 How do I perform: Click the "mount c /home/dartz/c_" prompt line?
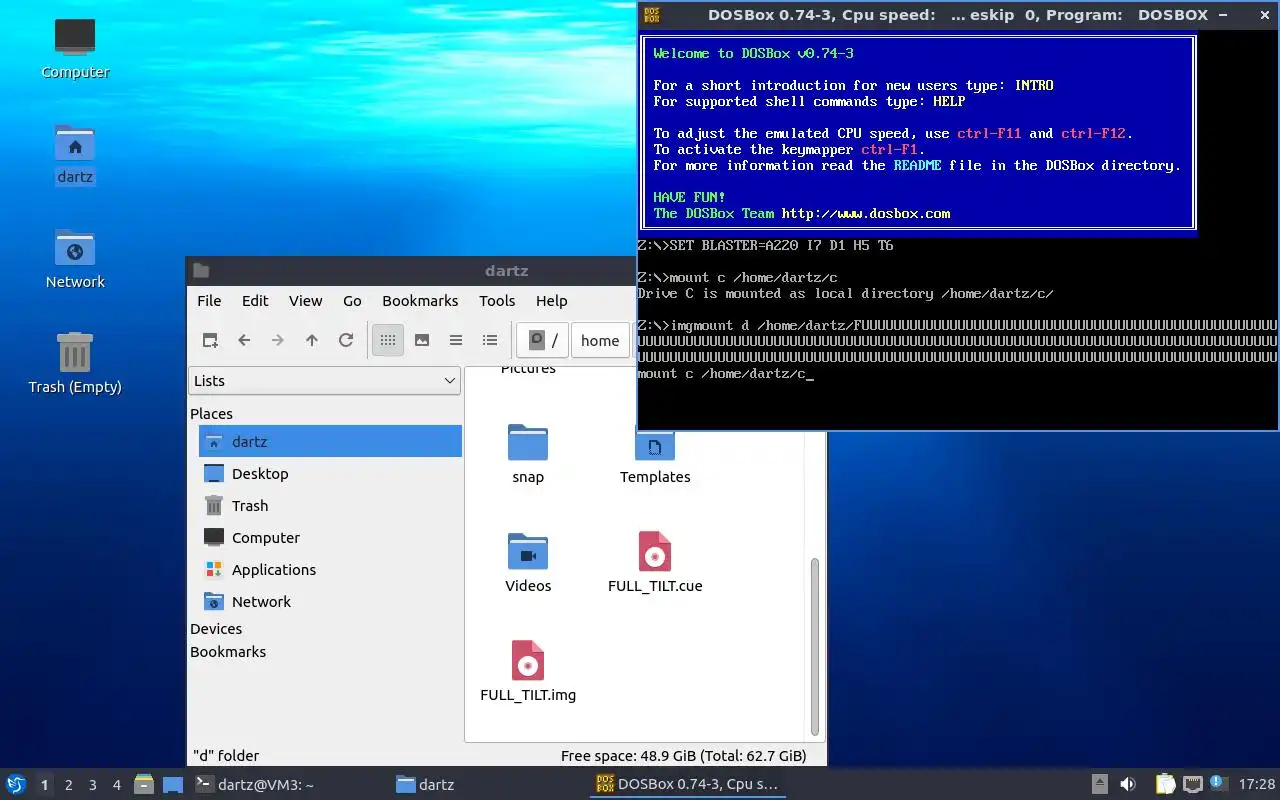click(x=726, y=374)
